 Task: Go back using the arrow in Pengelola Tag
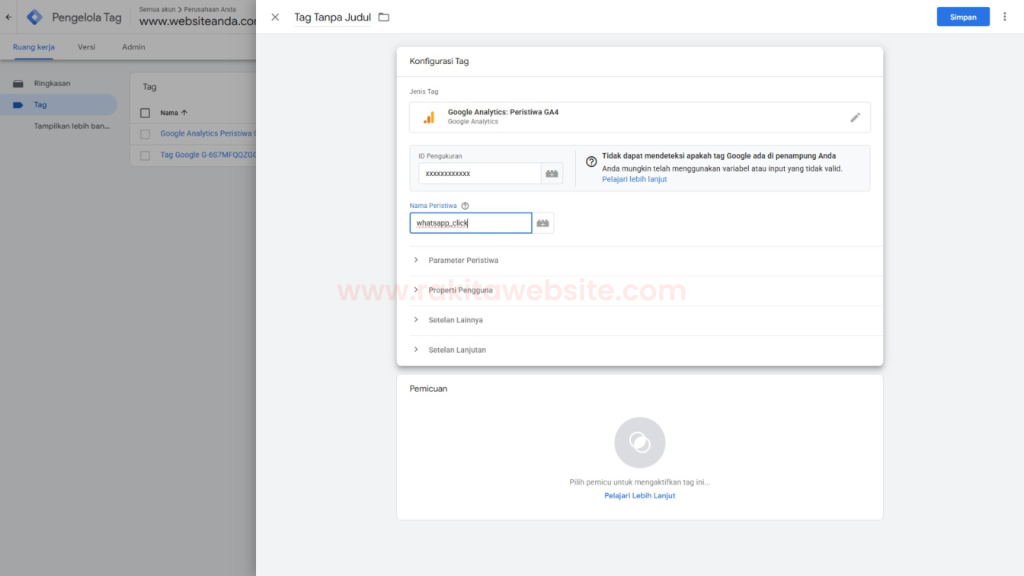click(x=8, y=17)
